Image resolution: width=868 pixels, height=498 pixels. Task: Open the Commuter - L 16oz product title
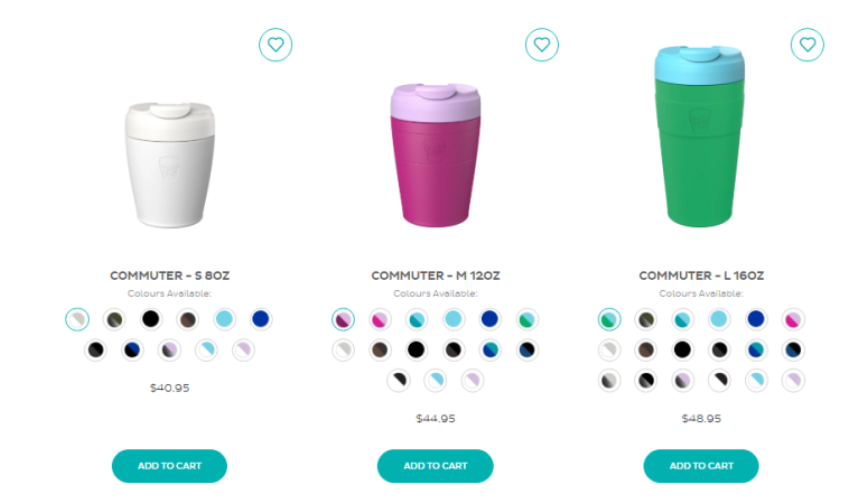[x=701, y=276]
